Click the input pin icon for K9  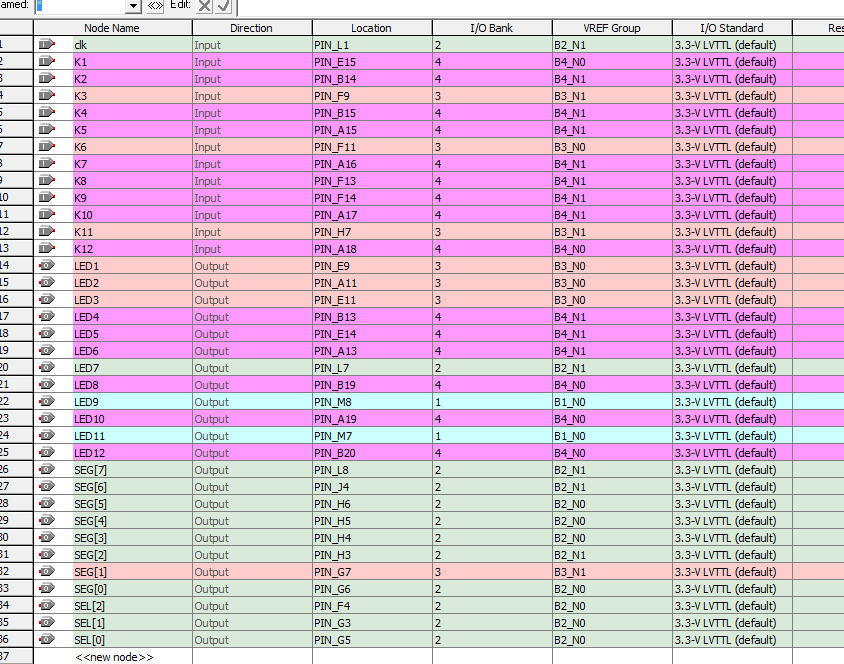tap(47, 197)
